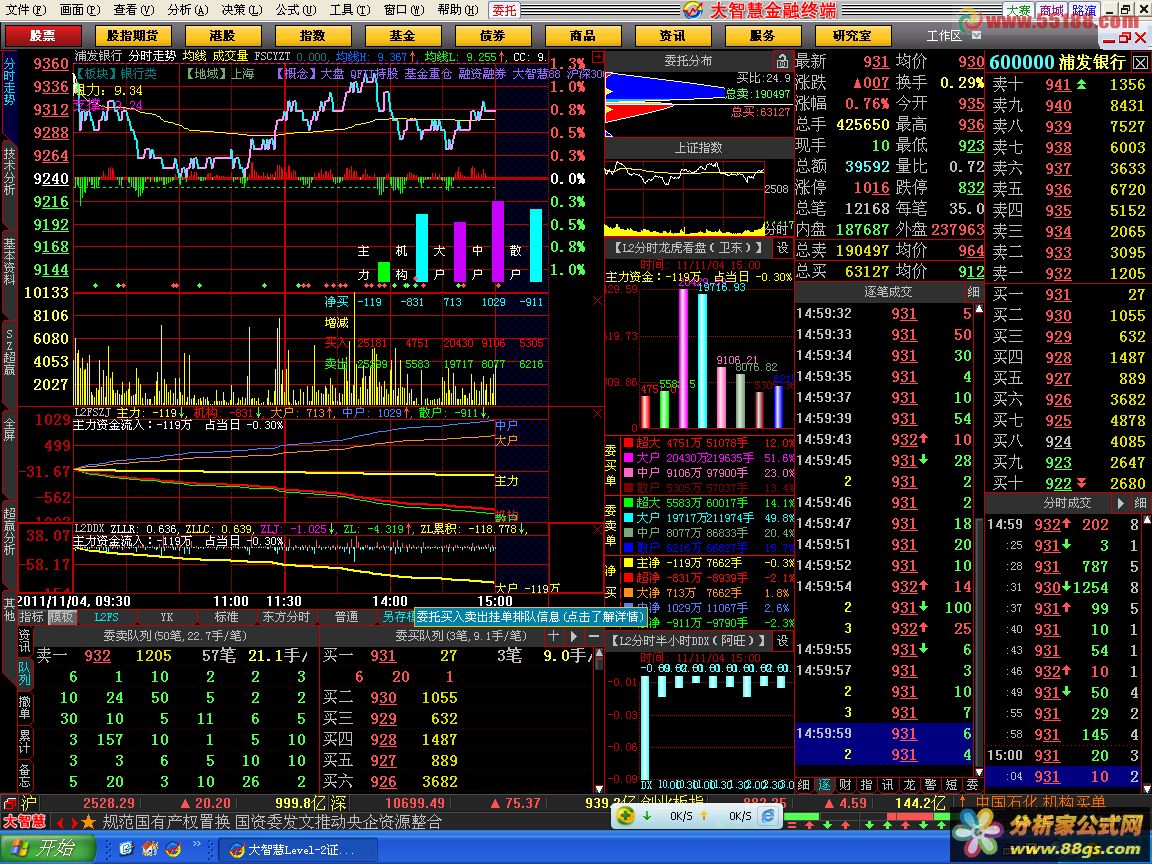Open the 公式(U) menu
The width and height of the screenshot is (1152, 864).
pos(295,10)
